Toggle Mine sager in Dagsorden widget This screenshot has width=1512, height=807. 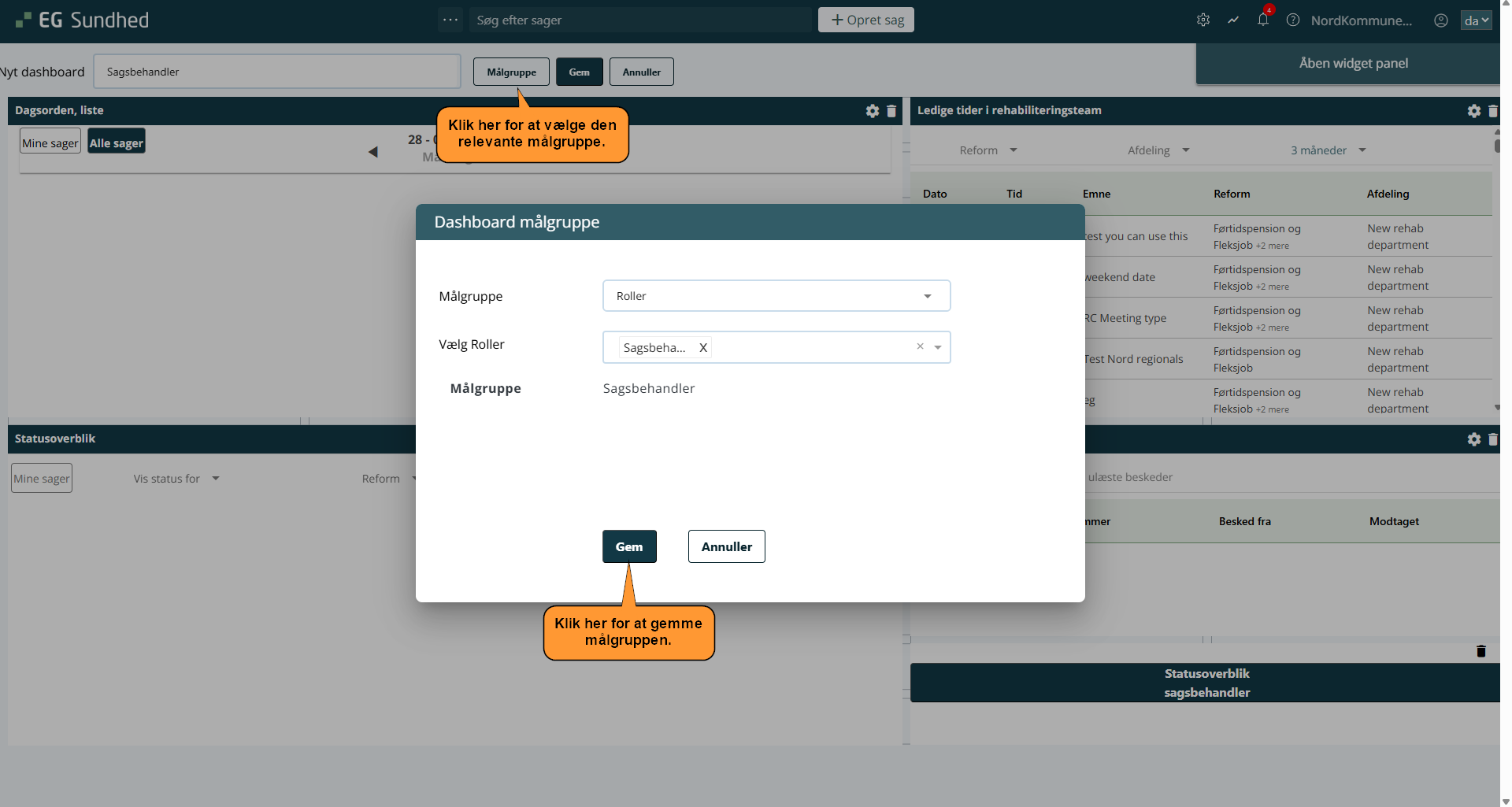[50, 143]
